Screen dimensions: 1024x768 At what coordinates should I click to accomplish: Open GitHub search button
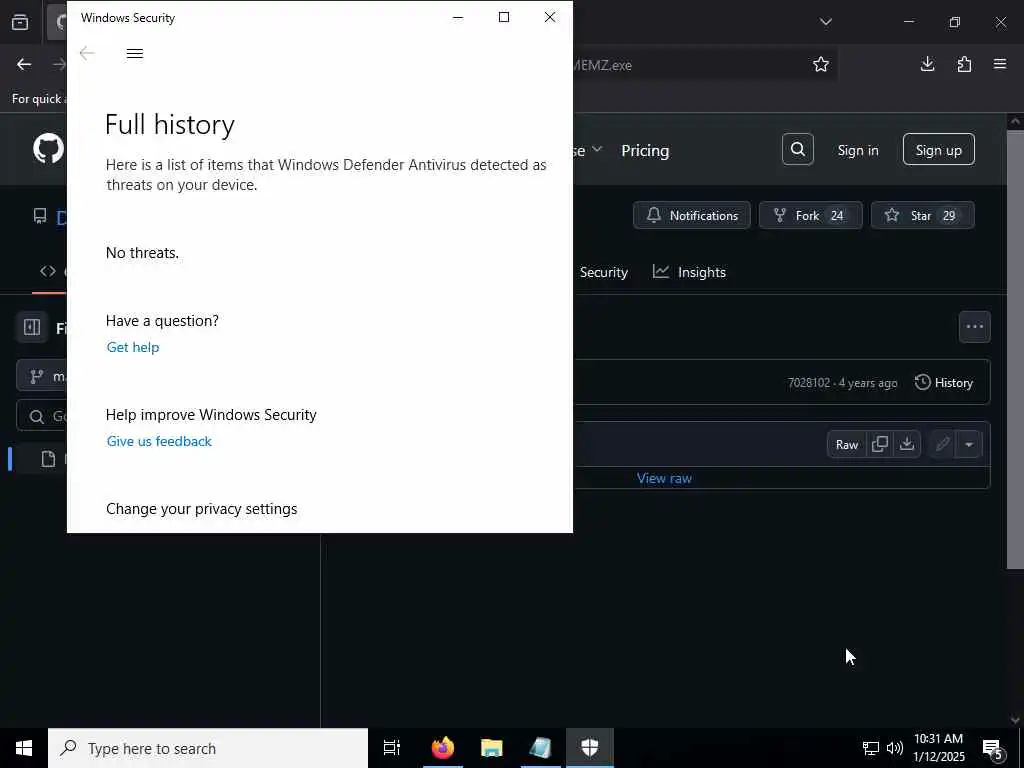tap(797, 150)
